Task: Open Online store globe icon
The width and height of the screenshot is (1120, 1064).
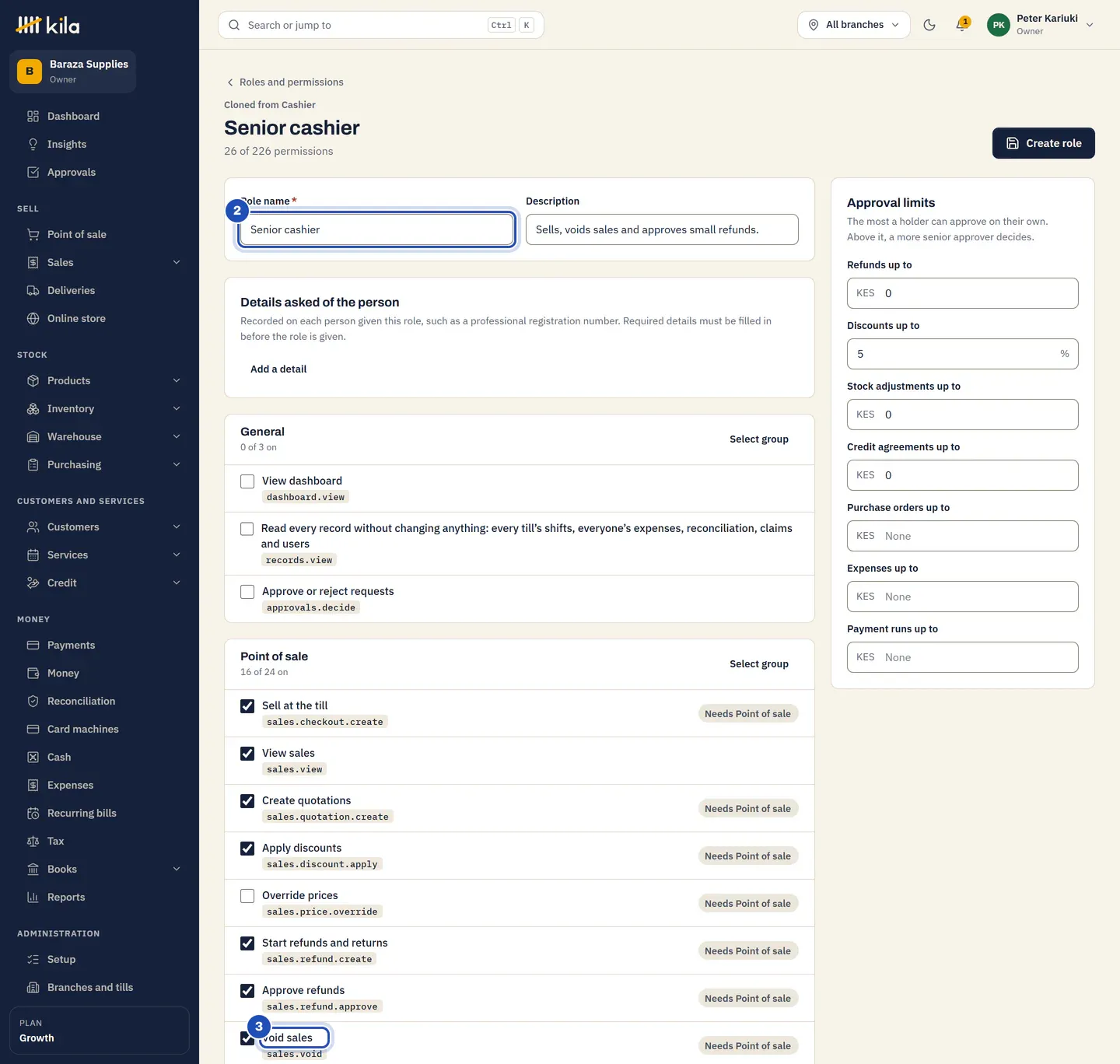Action: coord(33,318)
